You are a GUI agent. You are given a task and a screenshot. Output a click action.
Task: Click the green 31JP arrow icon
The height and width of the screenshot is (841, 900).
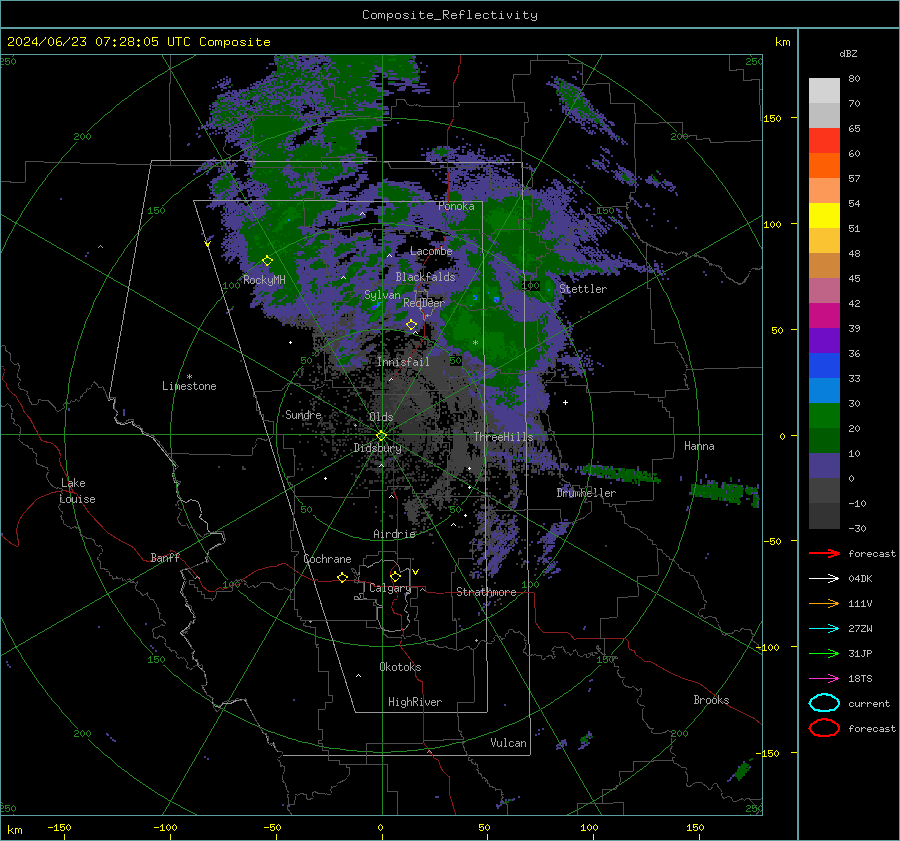pyautogui.click(x=824, y=653)
